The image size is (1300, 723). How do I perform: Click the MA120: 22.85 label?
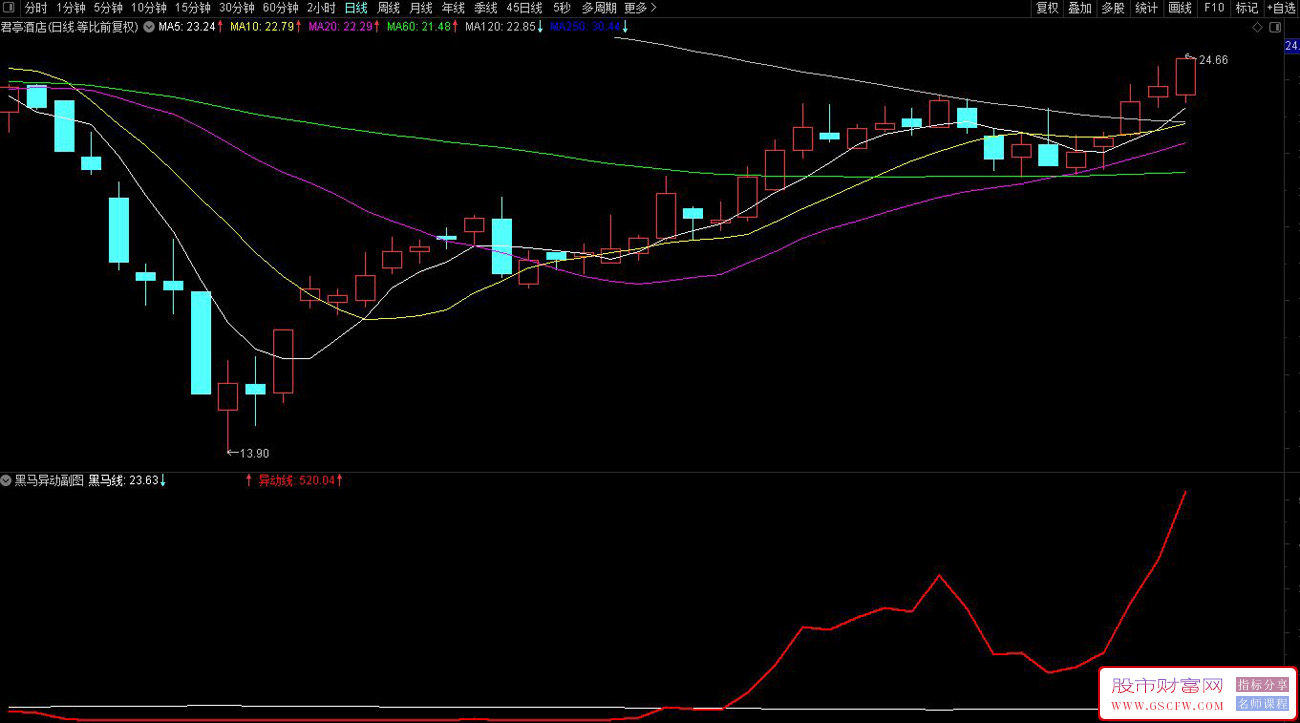click(x=501, y=28)
